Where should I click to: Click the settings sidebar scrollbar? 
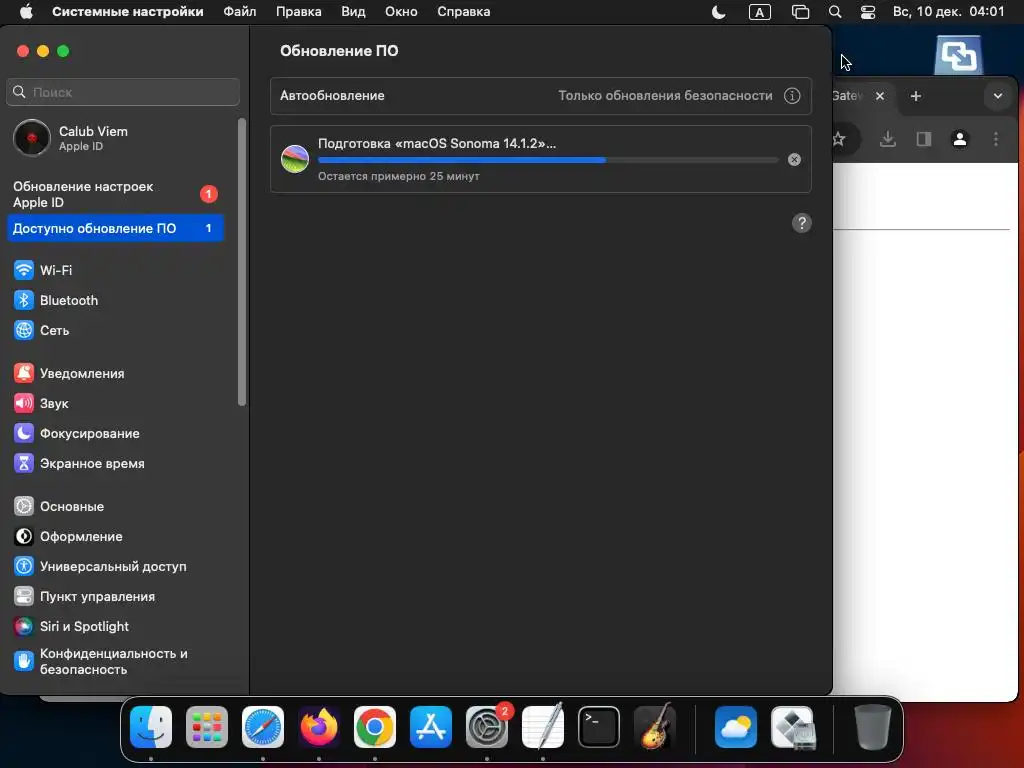[x=242, y=262]
